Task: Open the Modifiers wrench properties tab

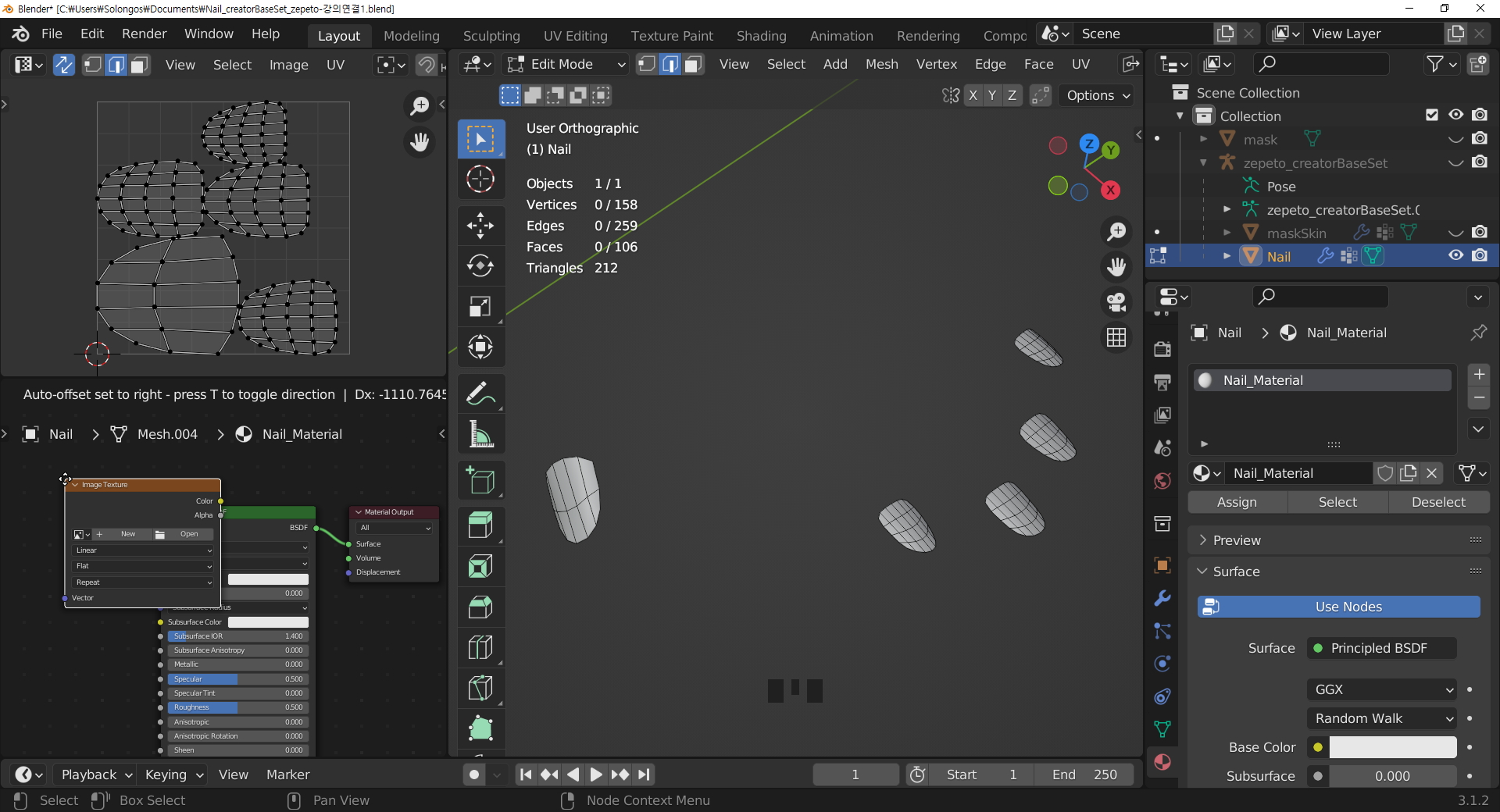Action: [x=1162, y=598]
